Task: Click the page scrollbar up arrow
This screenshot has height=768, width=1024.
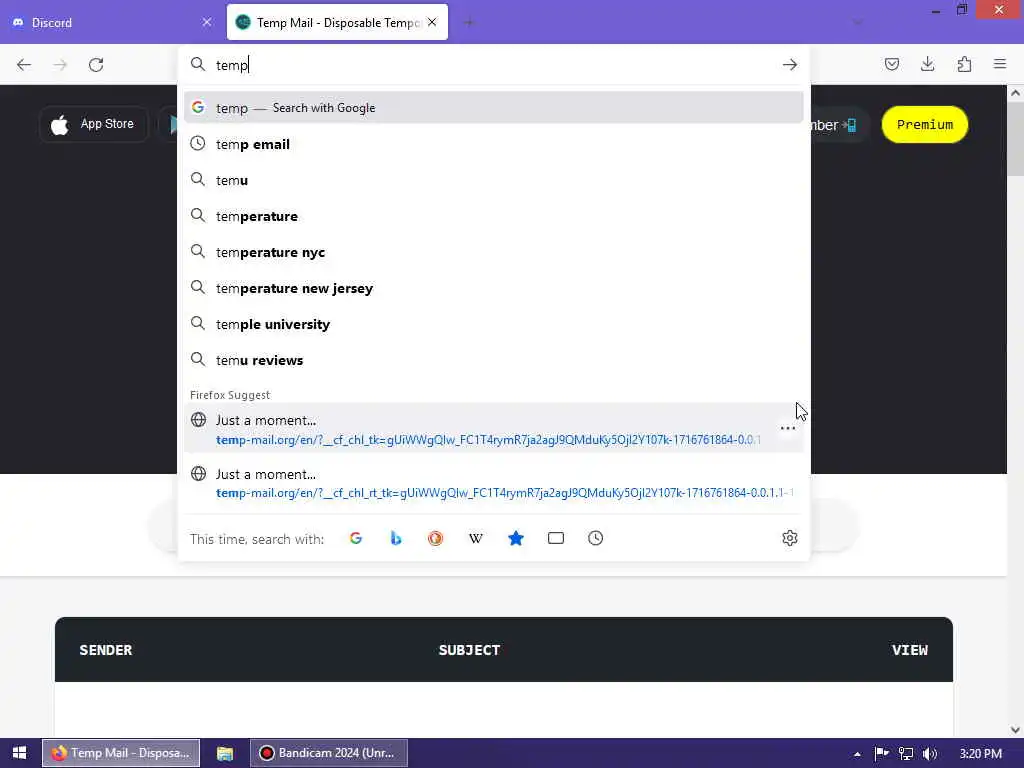Action: [1015, 93]
